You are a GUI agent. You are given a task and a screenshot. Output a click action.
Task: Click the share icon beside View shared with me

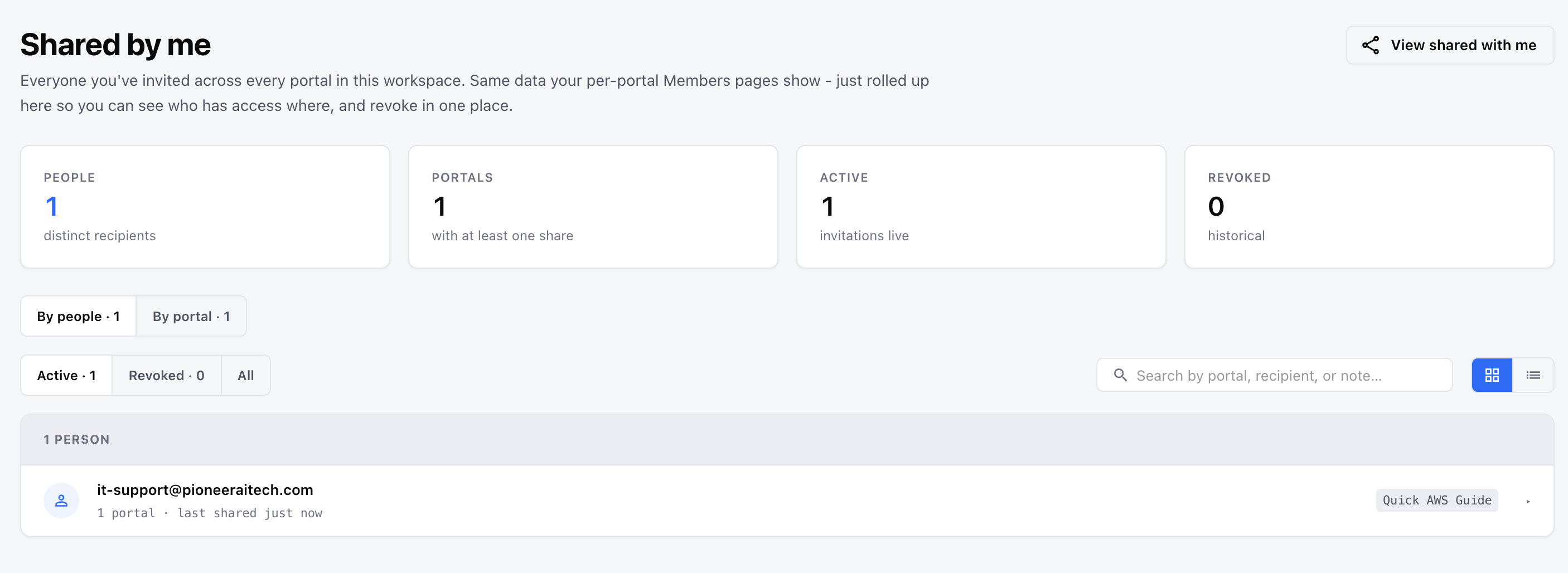1370,45
